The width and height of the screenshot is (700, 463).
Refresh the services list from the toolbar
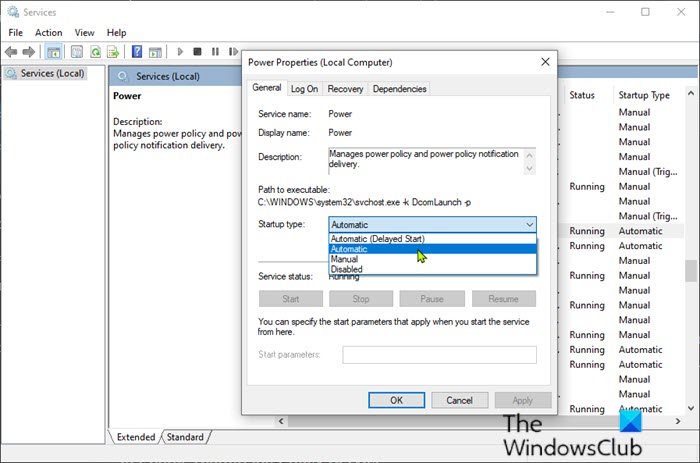point(95,52)
